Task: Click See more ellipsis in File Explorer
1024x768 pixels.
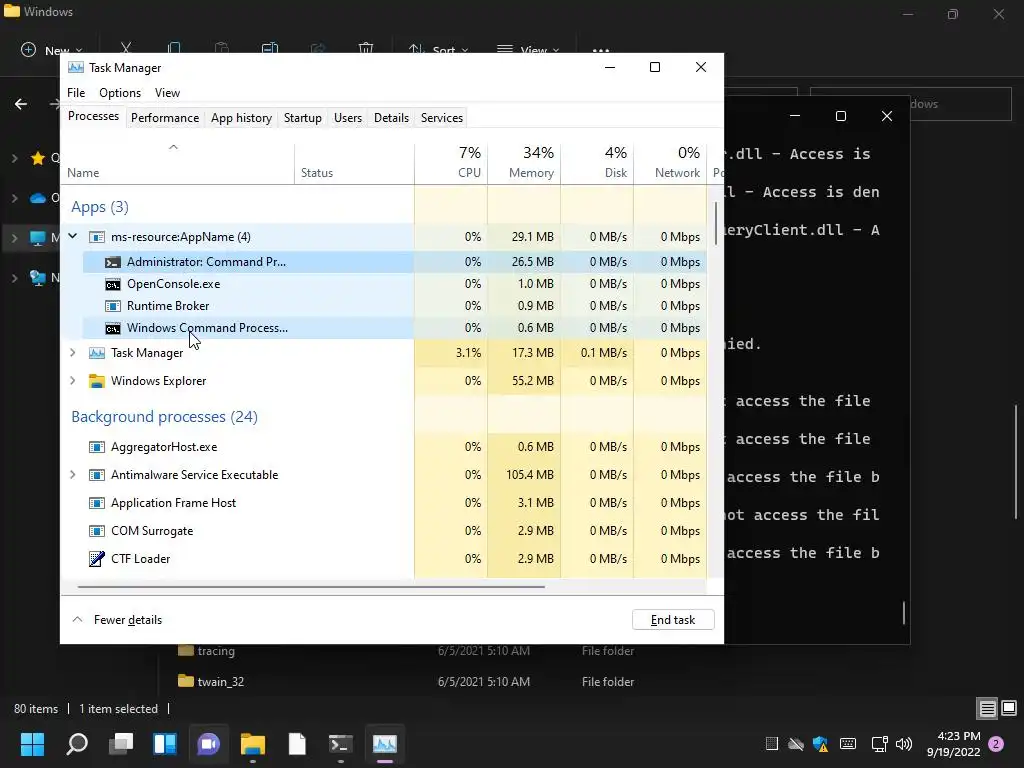Action: (601, 50)
